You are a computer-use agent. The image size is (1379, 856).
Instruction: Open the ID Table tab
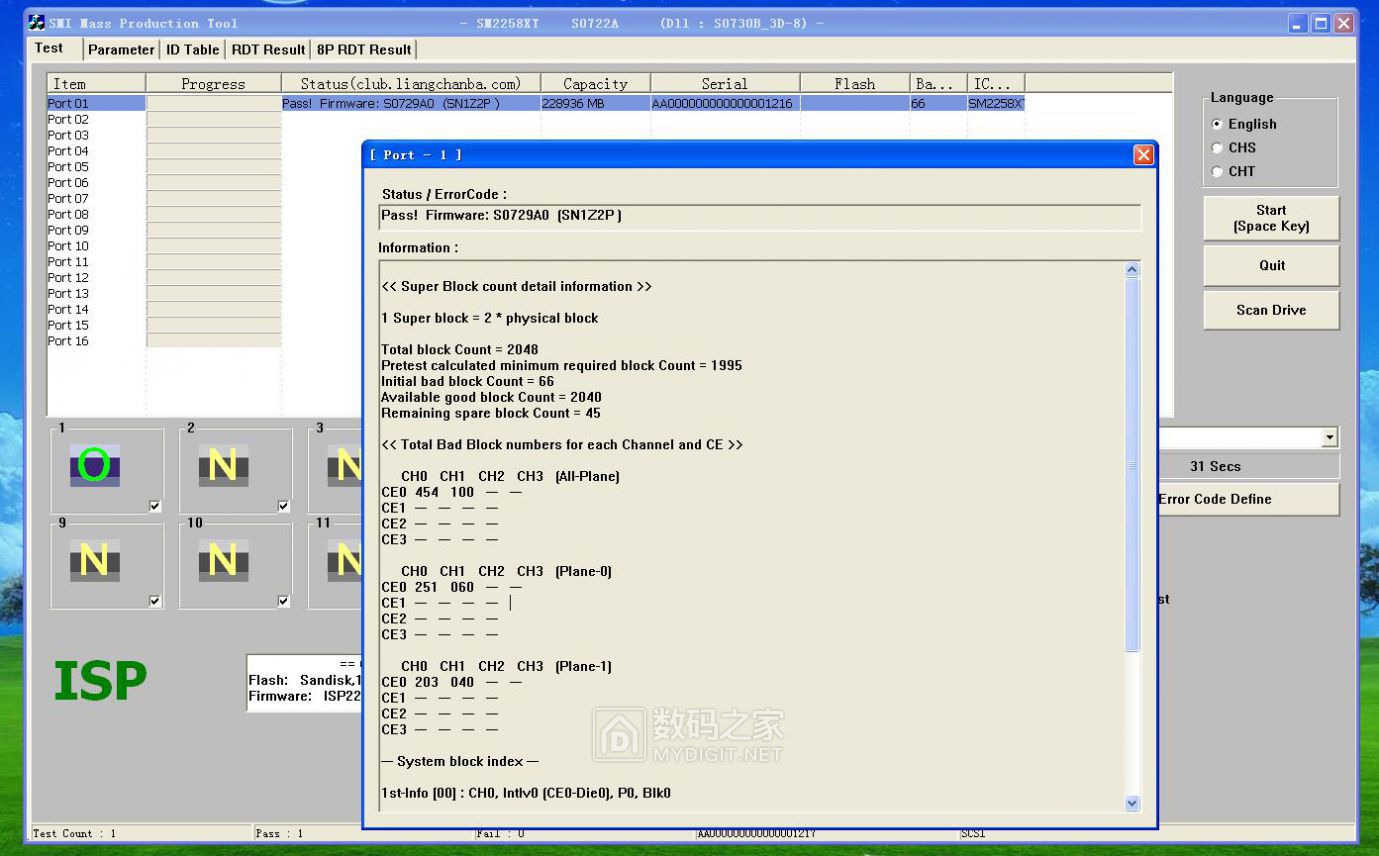pos(192,49)
